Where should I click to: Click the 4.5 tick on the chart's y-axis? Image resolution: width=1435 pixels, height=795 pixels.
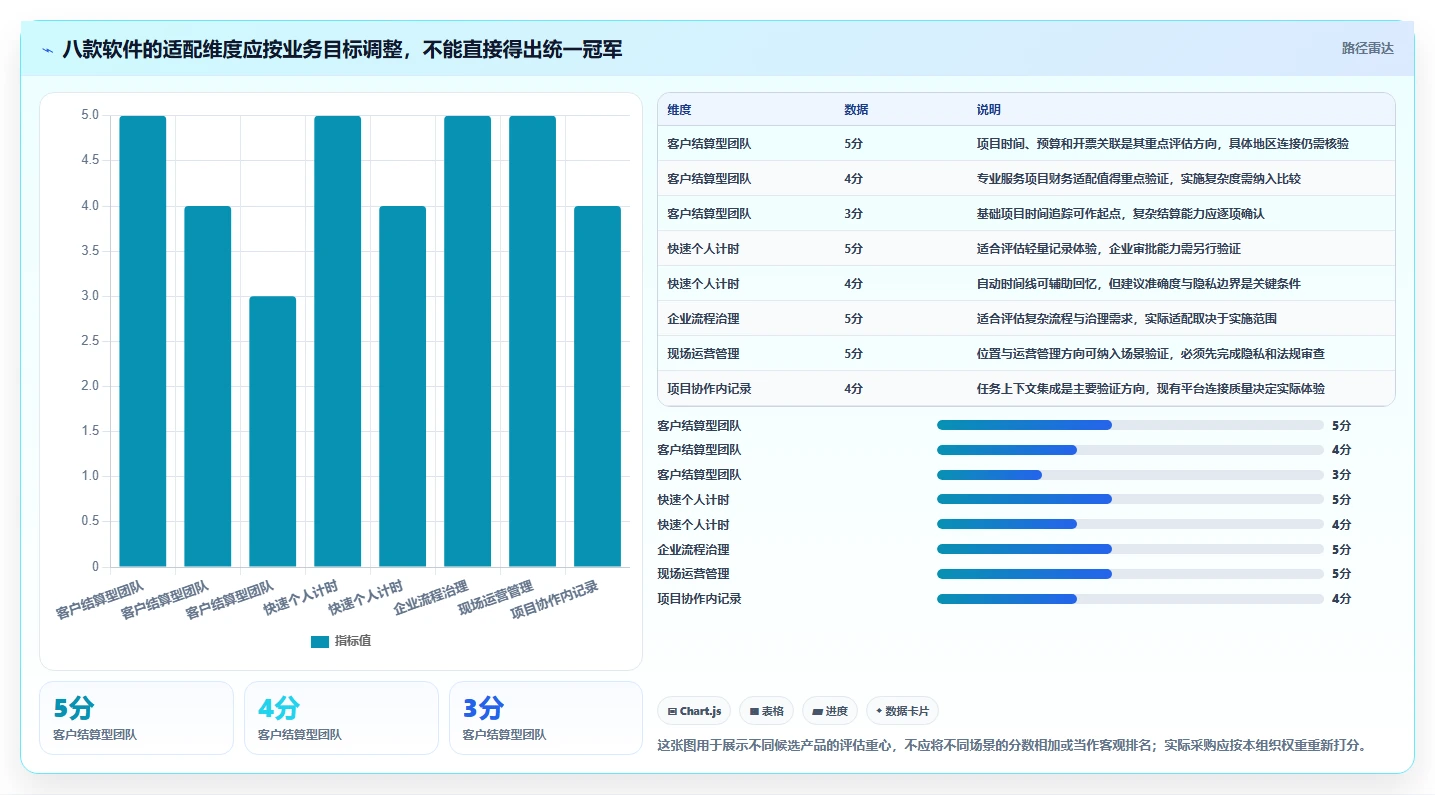point(89,161)
